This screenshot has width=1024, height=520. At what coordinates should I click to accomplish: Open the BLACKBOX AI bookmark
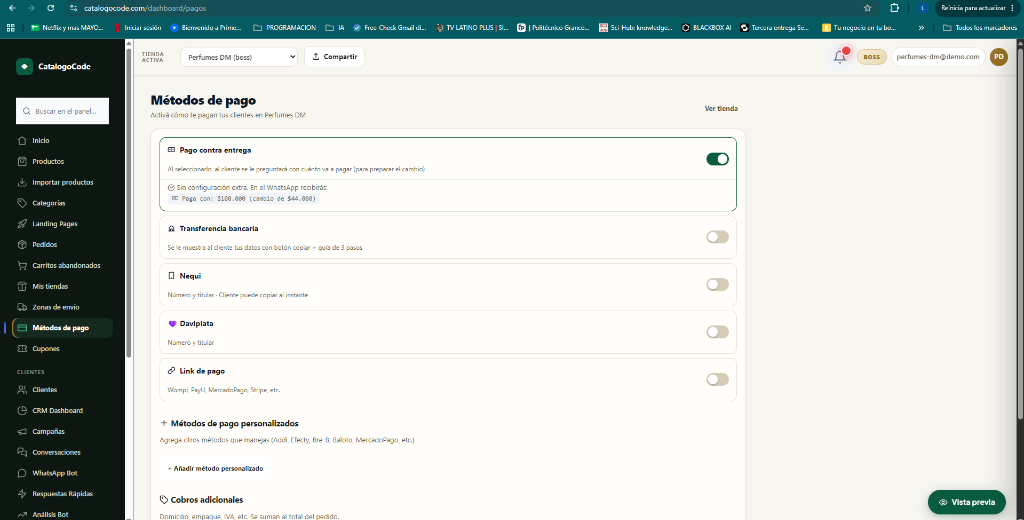click(707, 28)
